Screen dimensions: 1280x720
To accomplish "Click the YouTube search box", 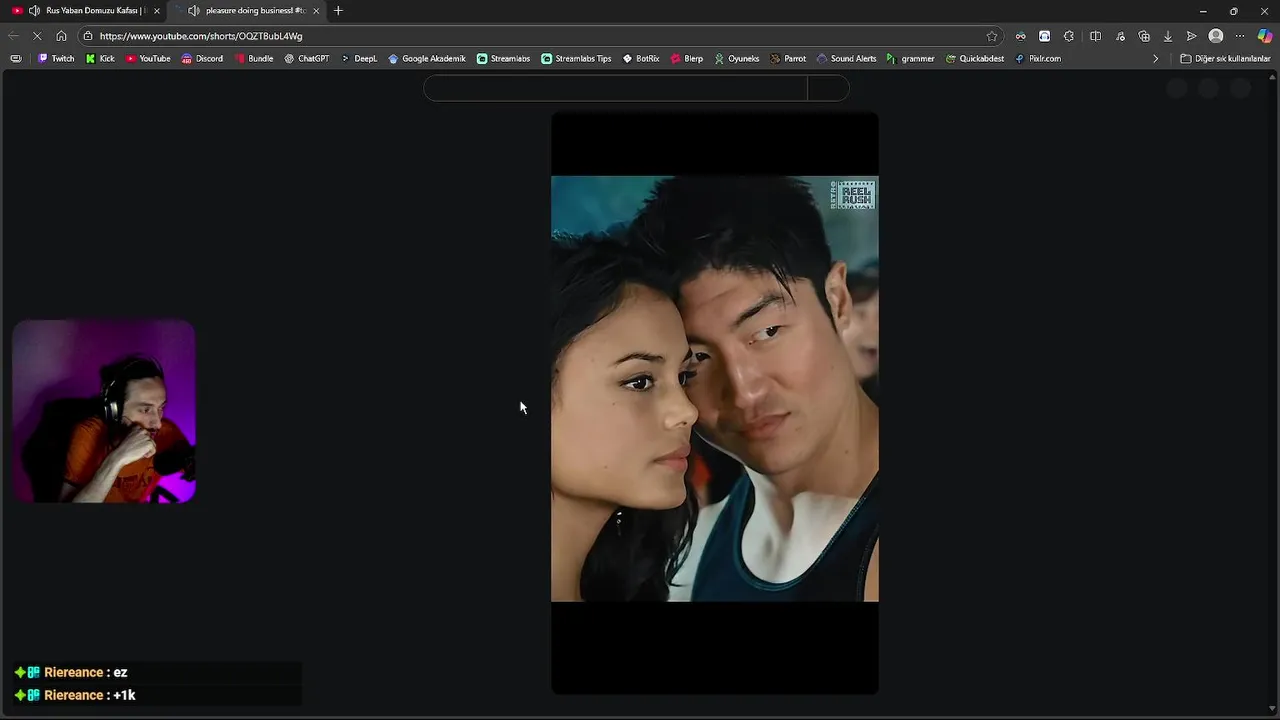I will (x=615, y=88).
